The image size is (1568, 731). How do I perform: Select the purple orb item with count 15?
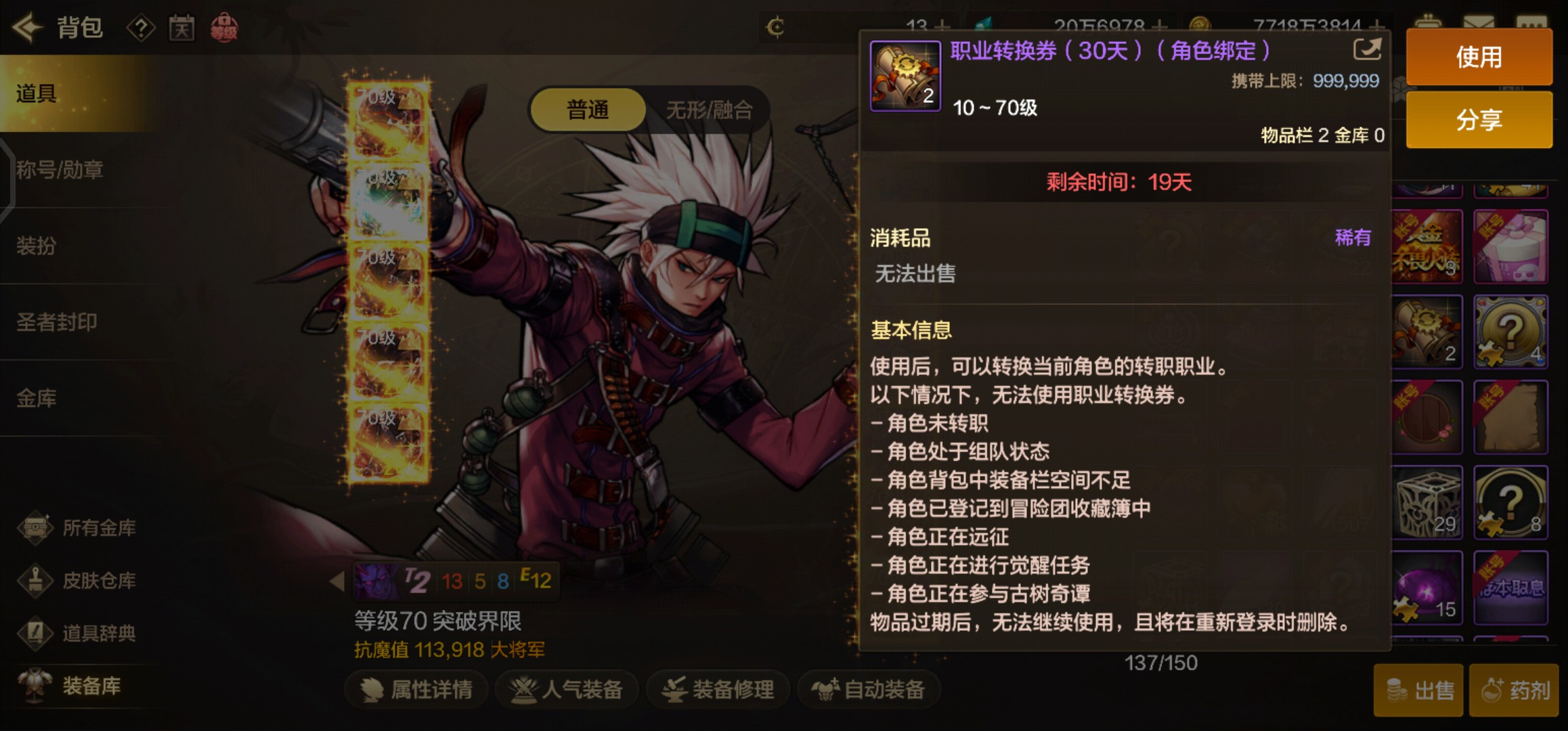click(x=1427, y=588)
